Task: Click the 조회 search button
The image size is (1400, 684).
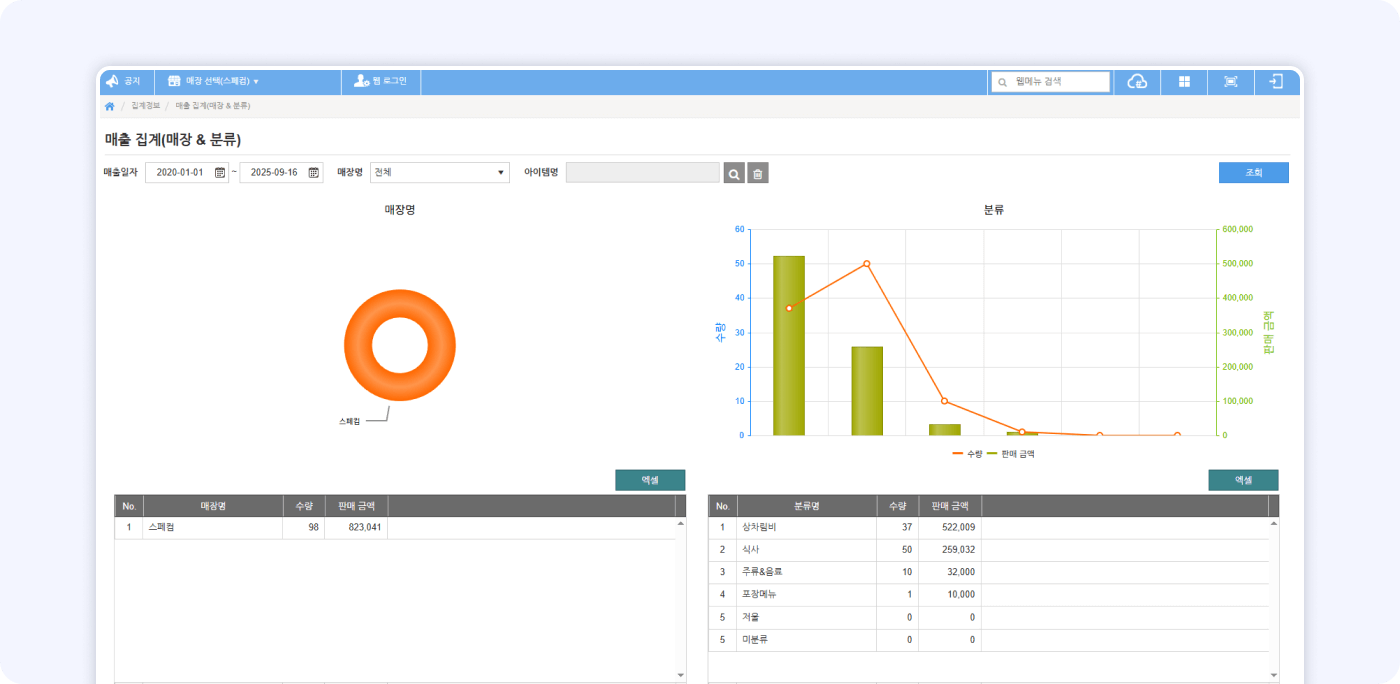Action: pos(1253,173)
